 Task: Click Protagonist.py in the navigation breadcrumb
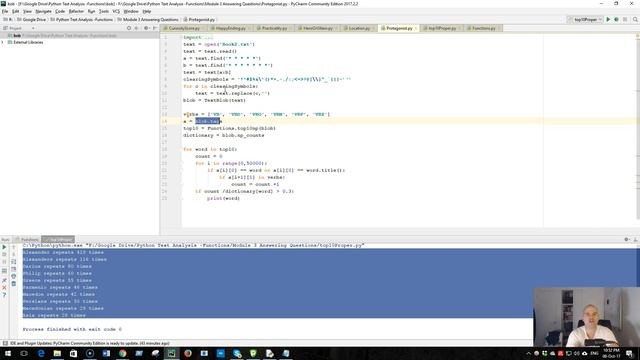(199, 20)
